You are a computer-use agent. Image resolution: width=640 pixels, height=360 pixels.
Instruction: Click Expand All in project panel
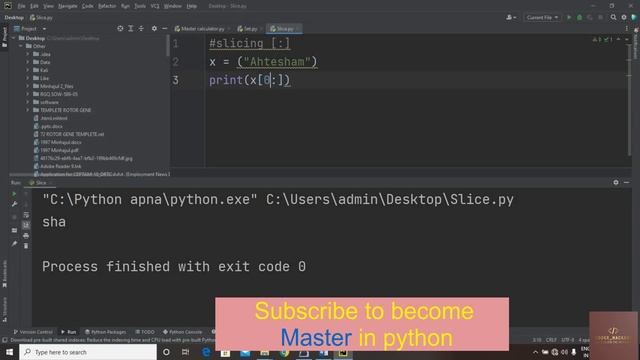[x=131, y=29]
